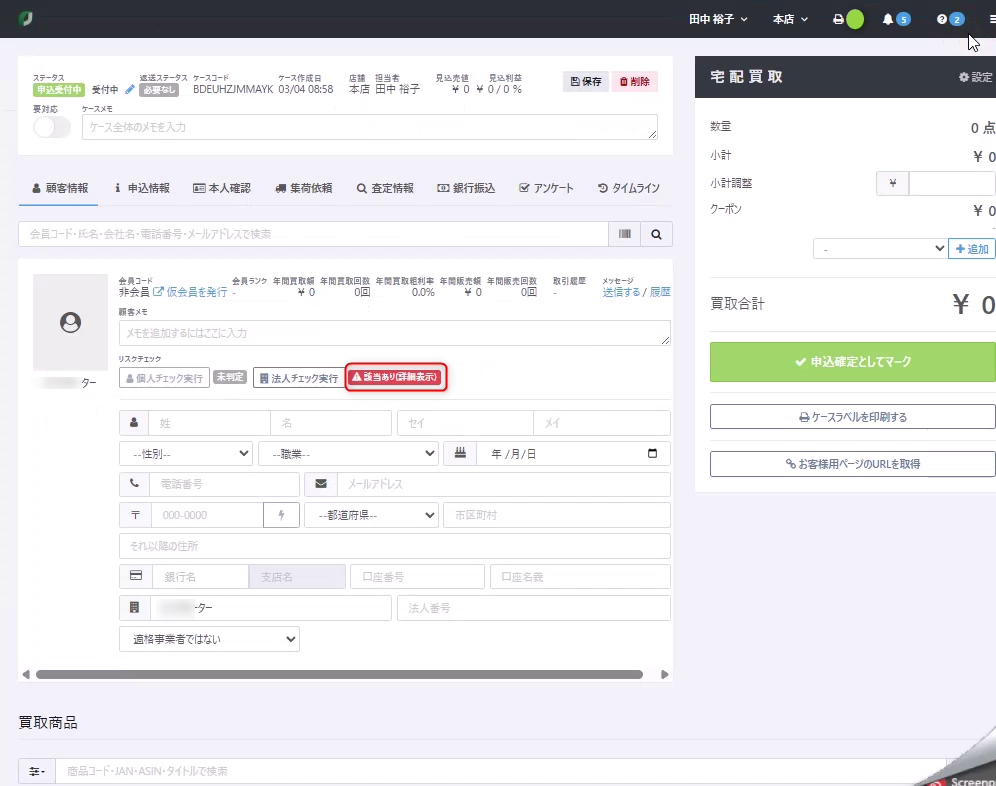Viewport: 996px width, 786px height.
Task: Open the notifications bell
Action: (x=888, y=20)
